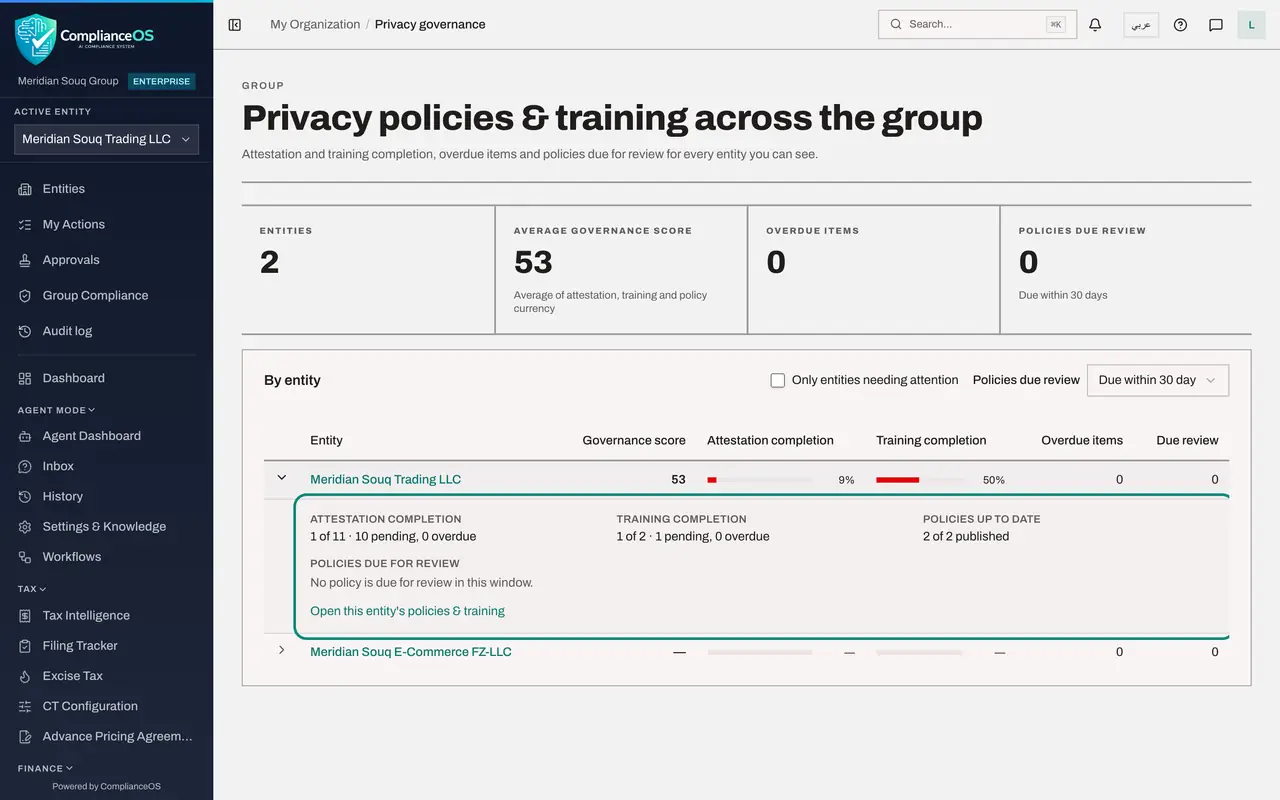Screen dimensions: 1280x800
Task: Click the Agent Dashboard robot icon
Action: [x=25, y=436]
